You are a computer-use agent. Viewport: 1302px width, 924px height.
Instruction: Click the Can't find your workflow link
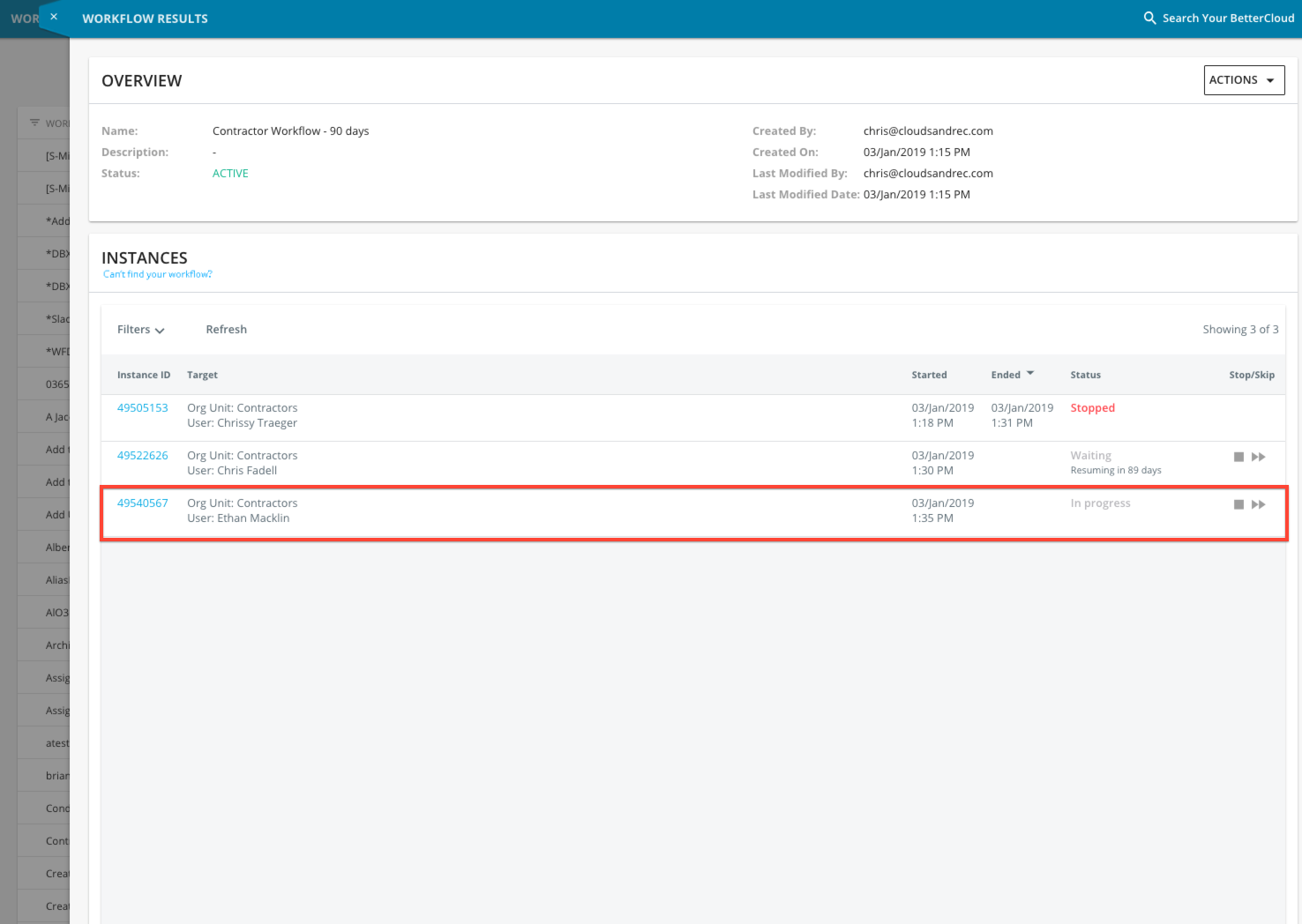click(x=157, y=274)
